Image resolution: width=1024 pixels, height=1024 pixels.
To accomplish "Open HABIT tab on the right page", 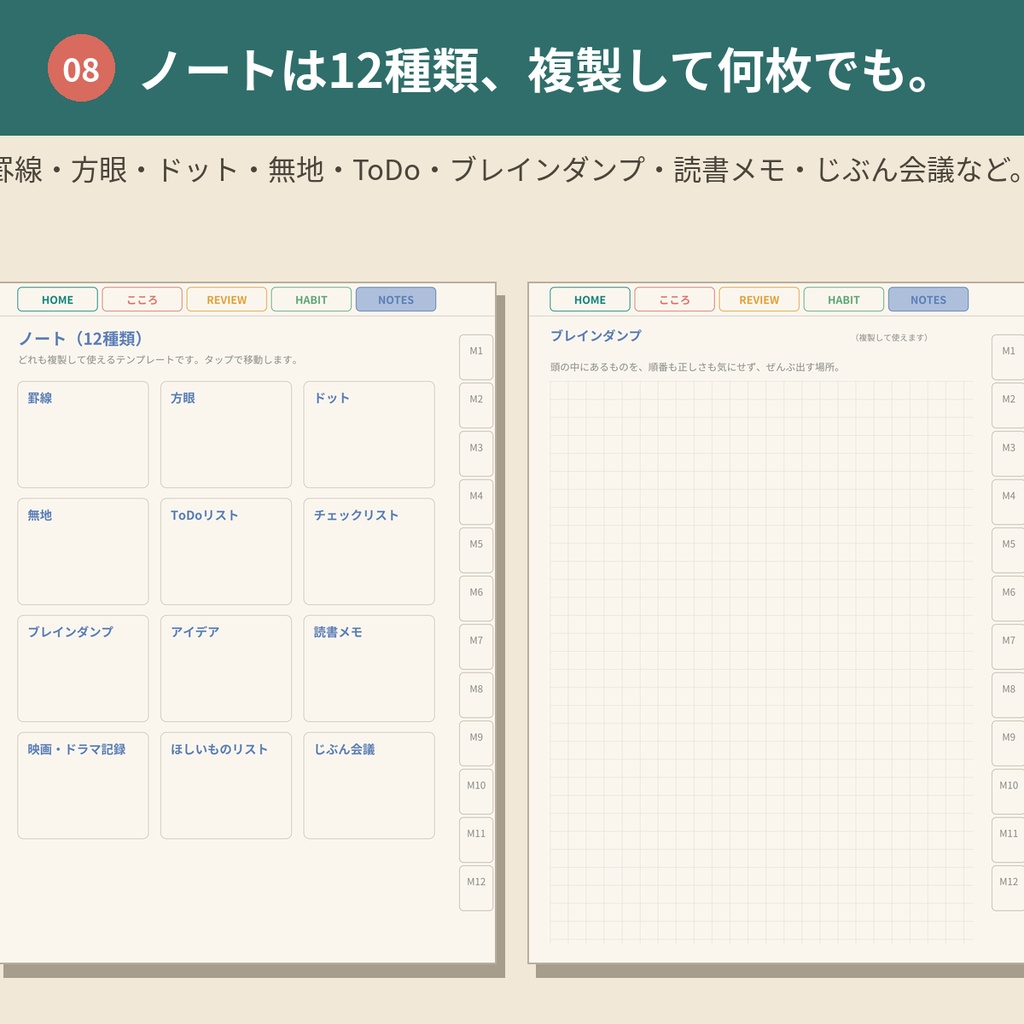I will [844, 300].
